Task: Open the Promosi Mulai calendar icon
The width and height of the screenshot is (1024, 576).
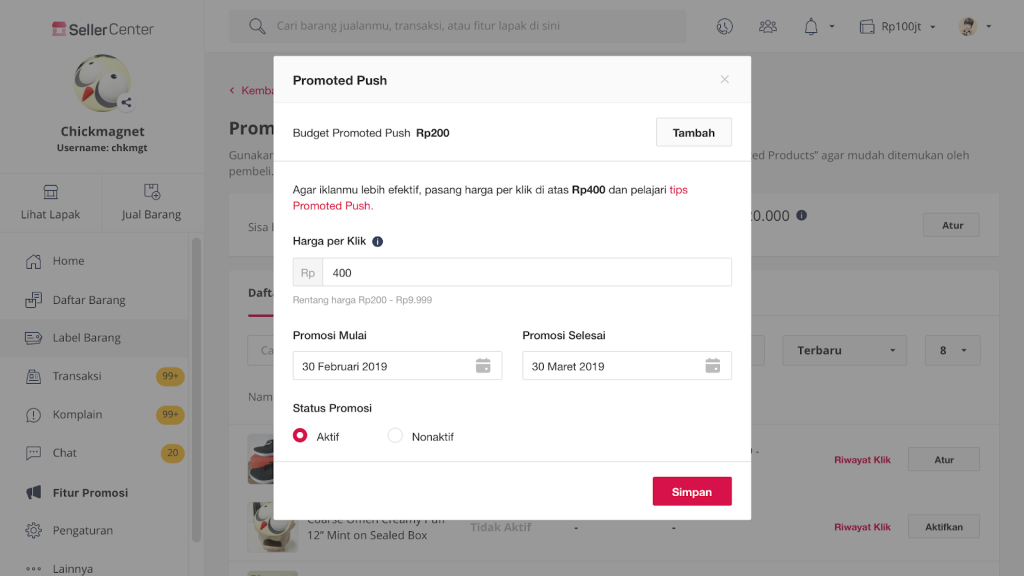Action: [483, 366]
